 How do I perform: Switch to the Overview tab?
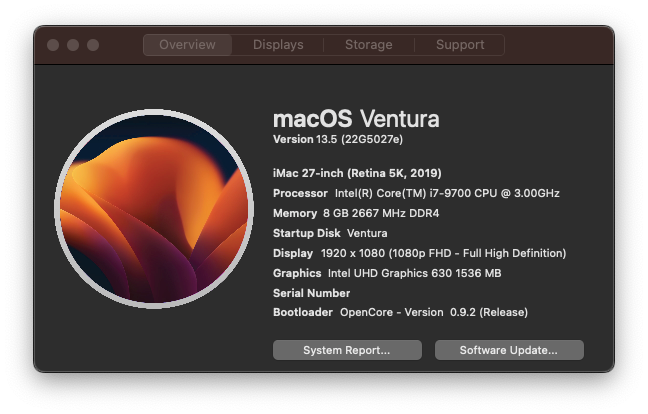click(187, 45)
